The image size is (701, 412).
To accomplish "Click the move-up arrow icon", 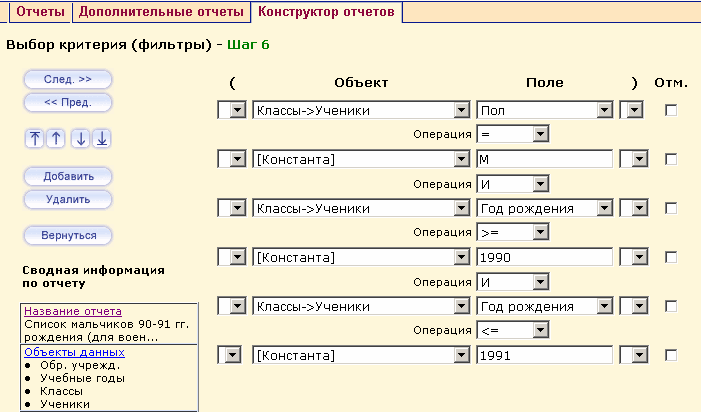I will (56, 139).
